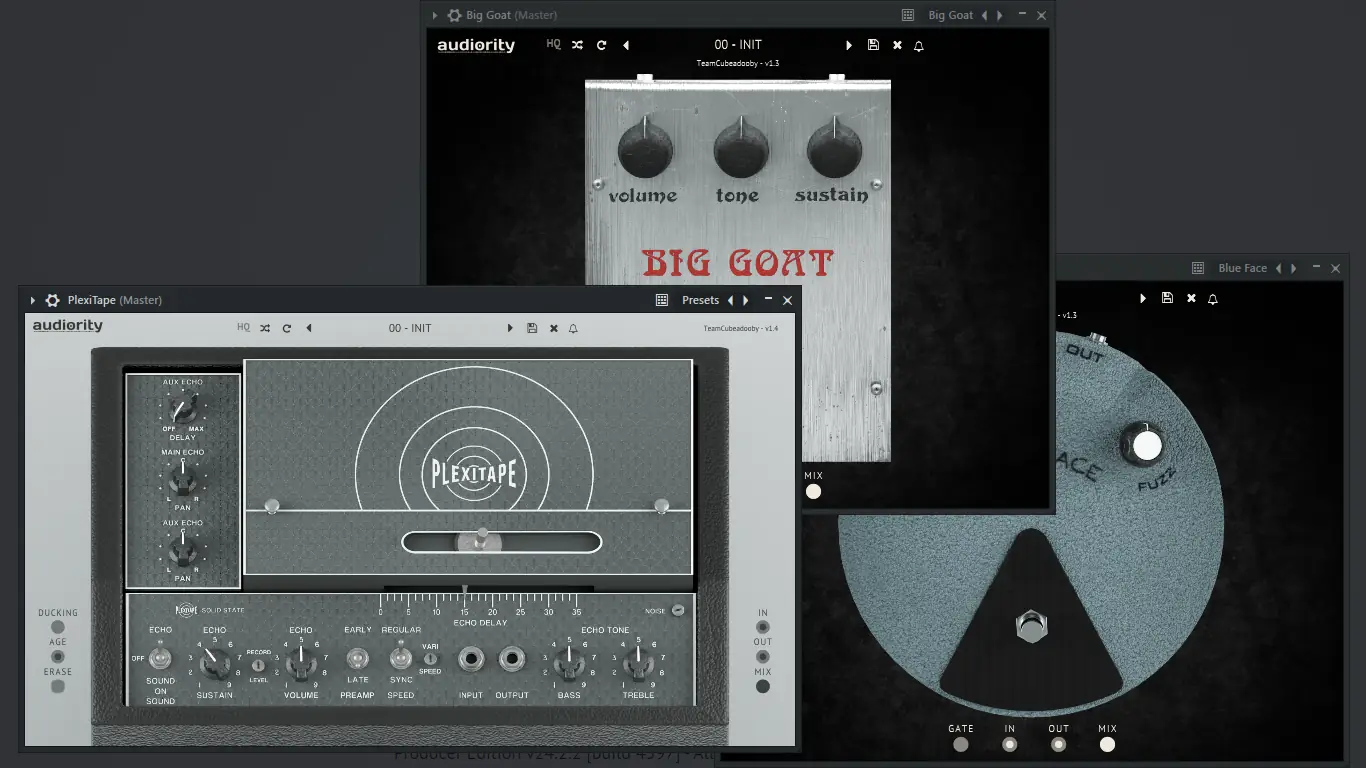Go to previous preset in PlexiTape toolbar

pyautogui.click(x=309, y=328)
